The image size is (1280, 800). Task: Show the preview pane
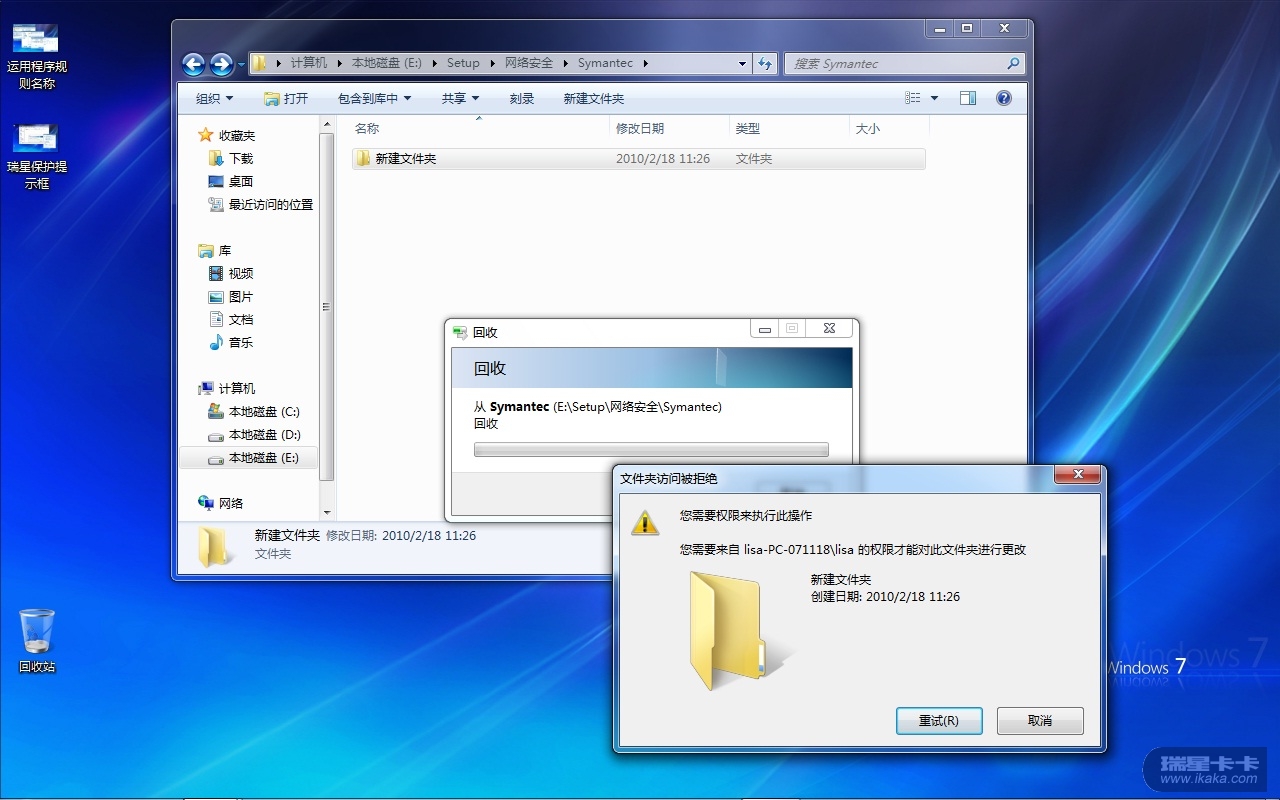pos(967,98)
